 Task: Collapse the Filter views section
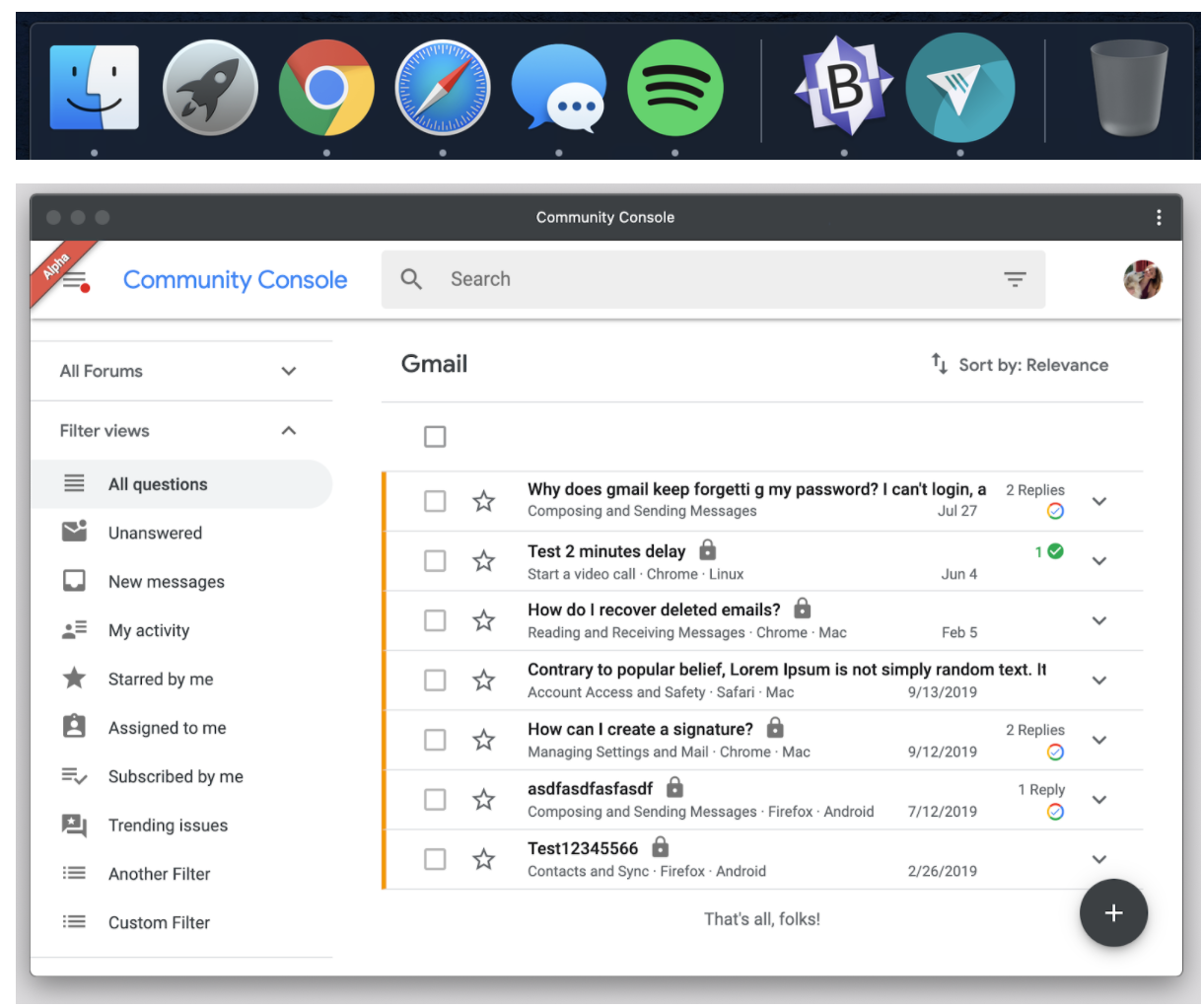[x=288, y=430]
